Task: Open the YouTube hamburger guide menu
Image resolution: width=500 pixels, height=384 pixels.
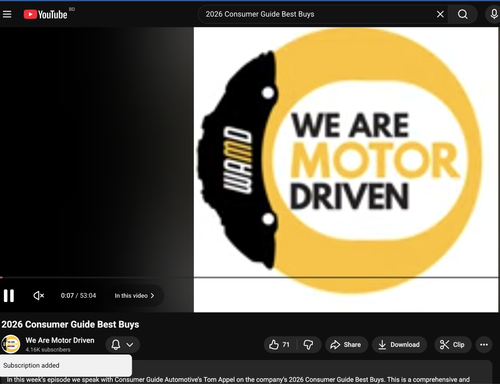Action: pyautogui.click(x=7, y=14)
